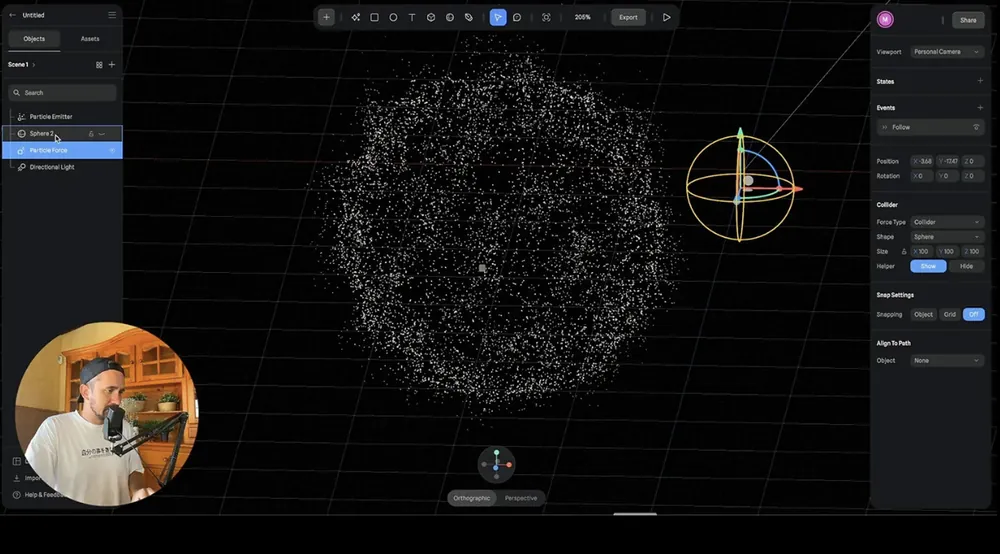Activate the Select arrow tool
1000x554 pixels.
pos(498,17)
